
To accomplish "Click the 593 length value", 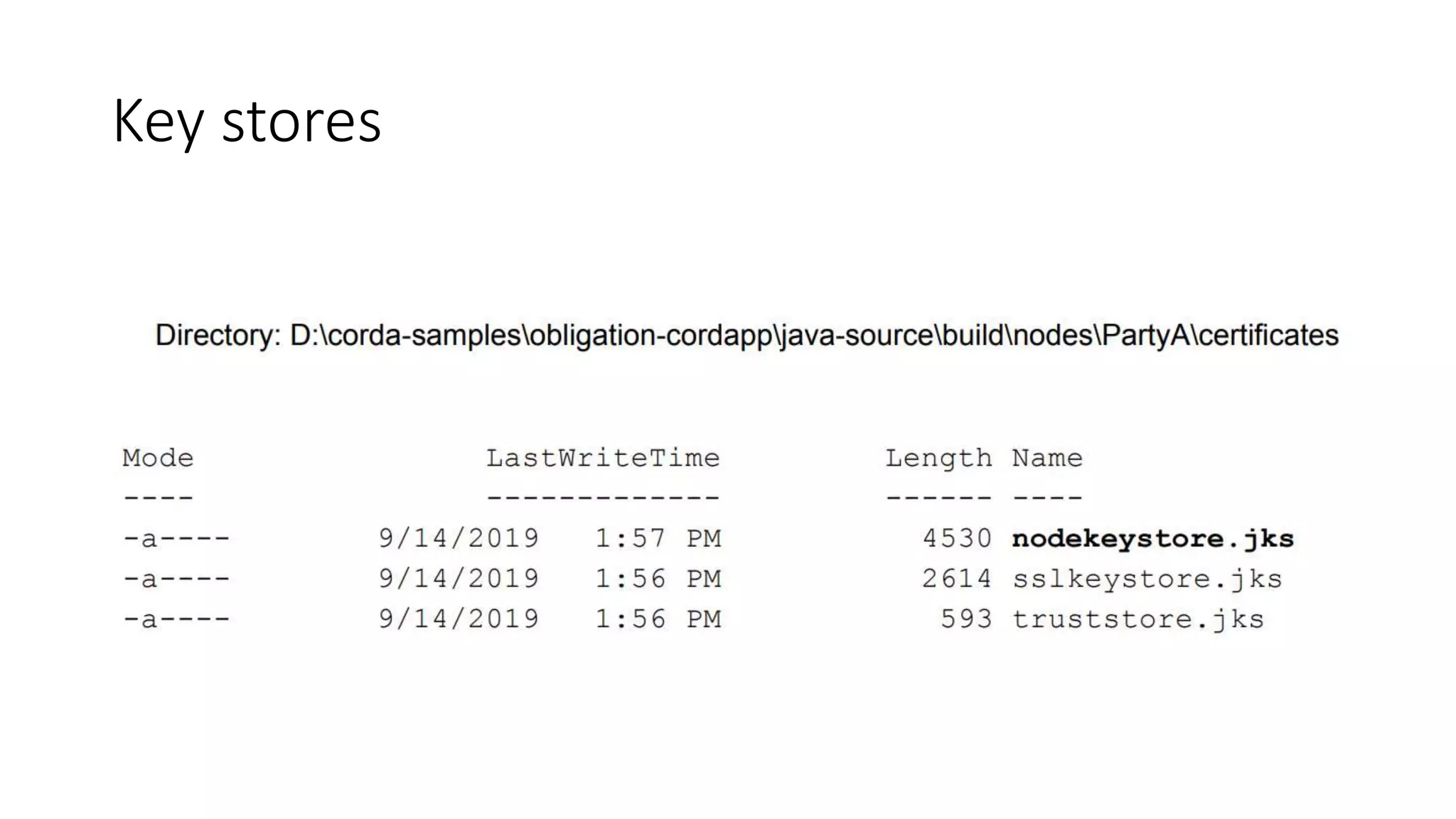I will click(x=966, y=619).
